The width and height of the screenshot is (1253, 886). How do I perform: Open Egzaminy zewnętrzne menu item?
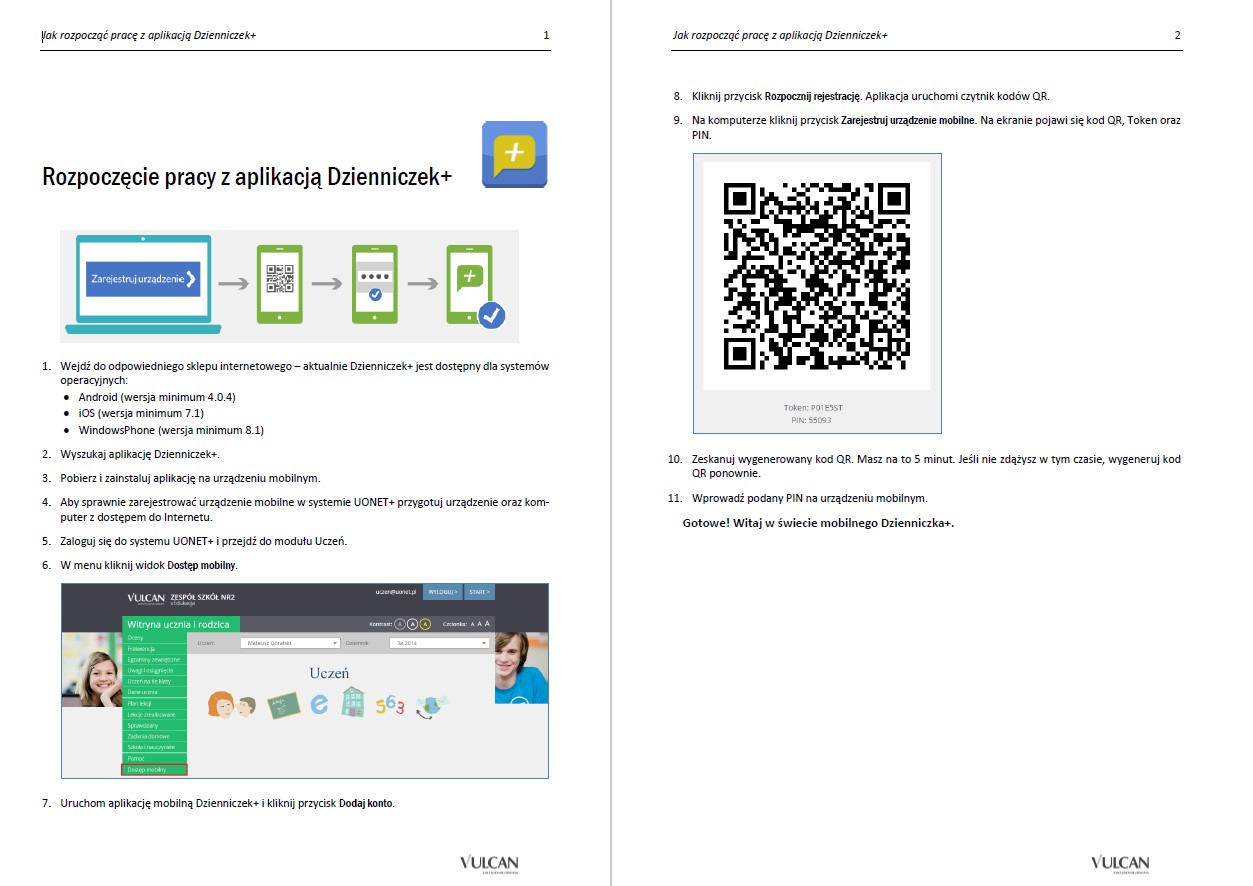tap(154, 659)
